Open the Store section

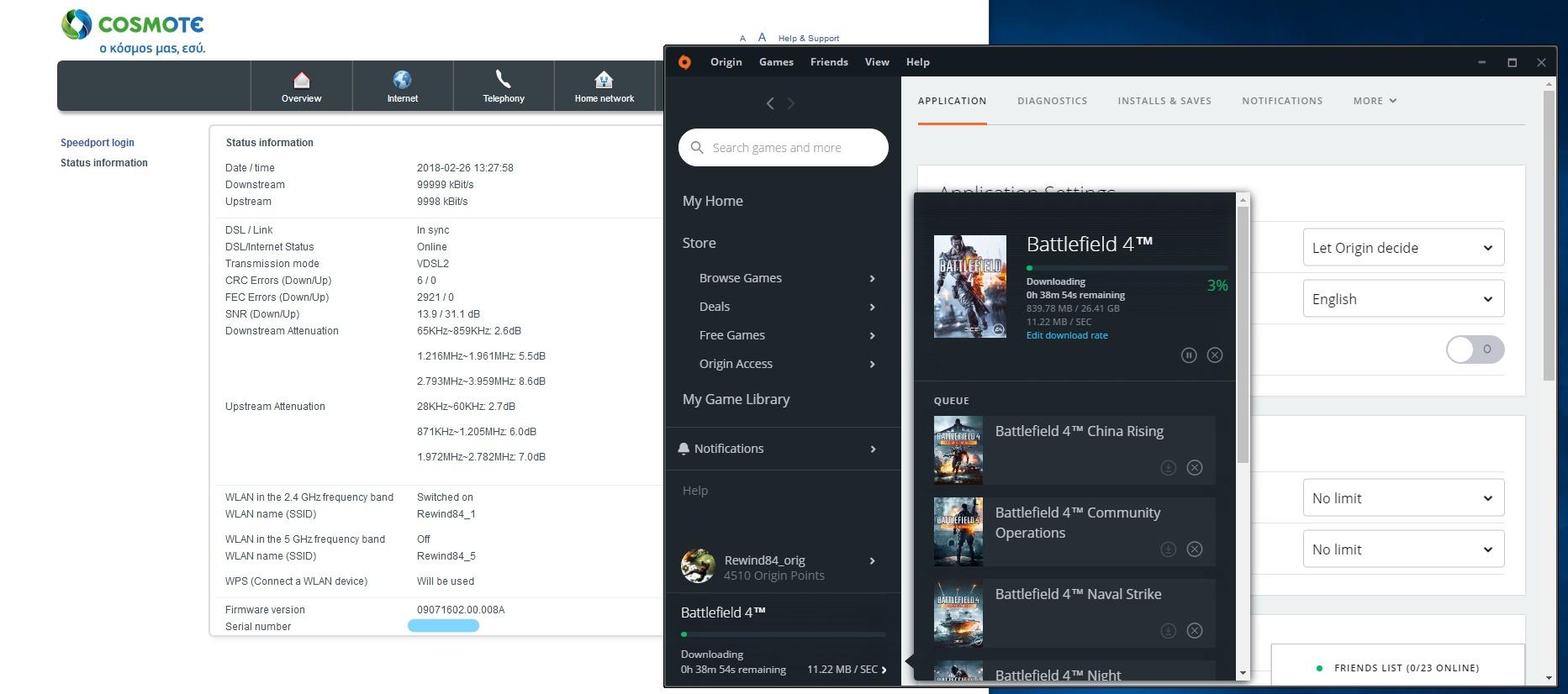click(x=699, y=244)
